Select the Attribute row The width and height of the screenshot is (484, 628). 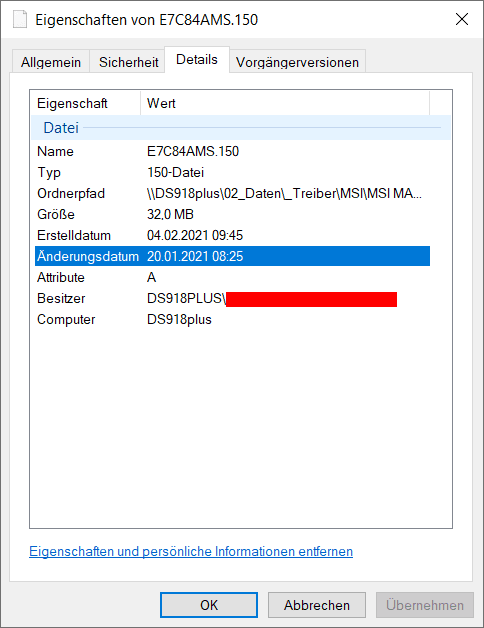click(232, 277)
